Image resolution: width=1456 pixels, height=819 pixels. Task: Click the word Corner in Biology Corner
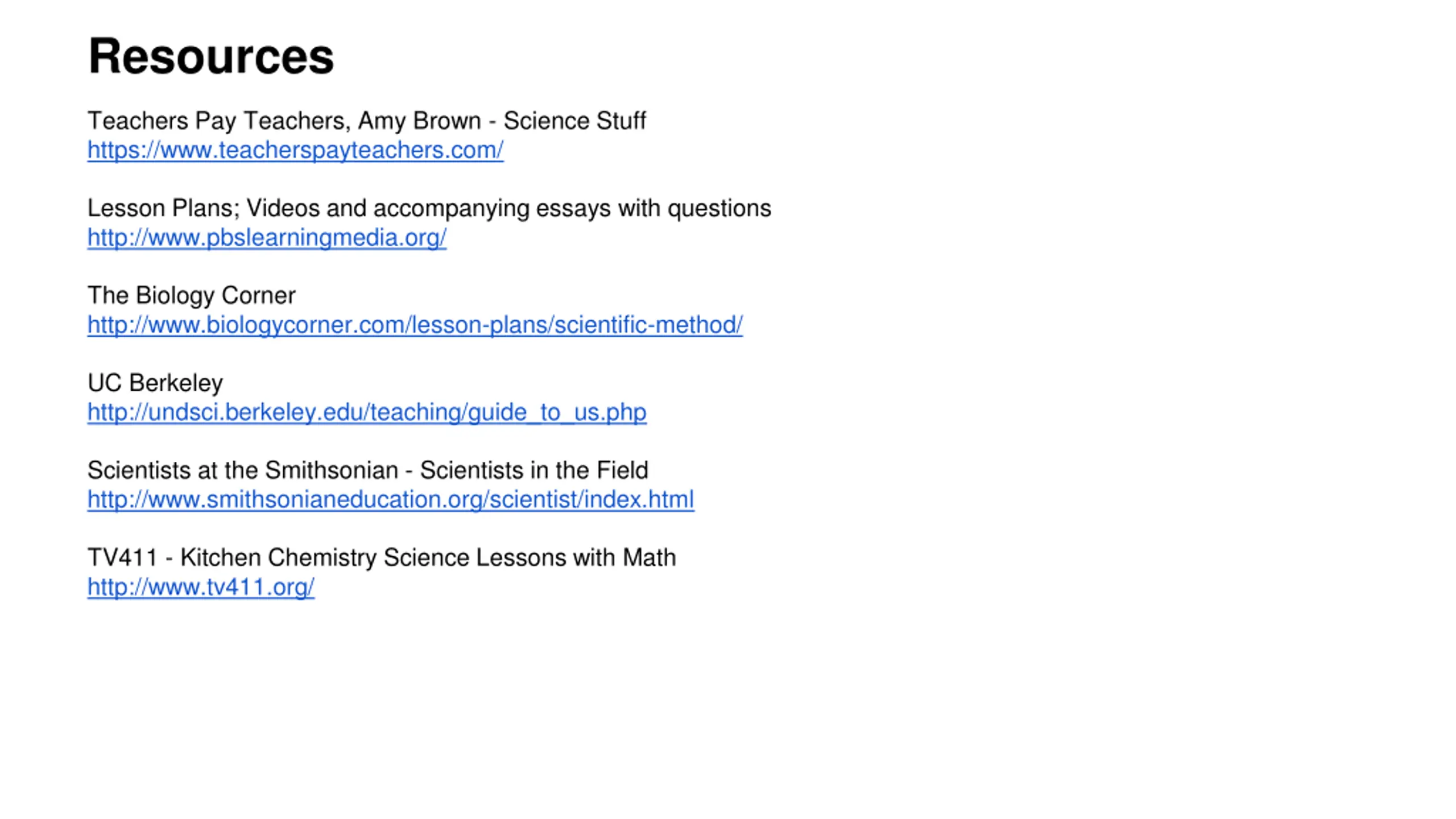258,296
